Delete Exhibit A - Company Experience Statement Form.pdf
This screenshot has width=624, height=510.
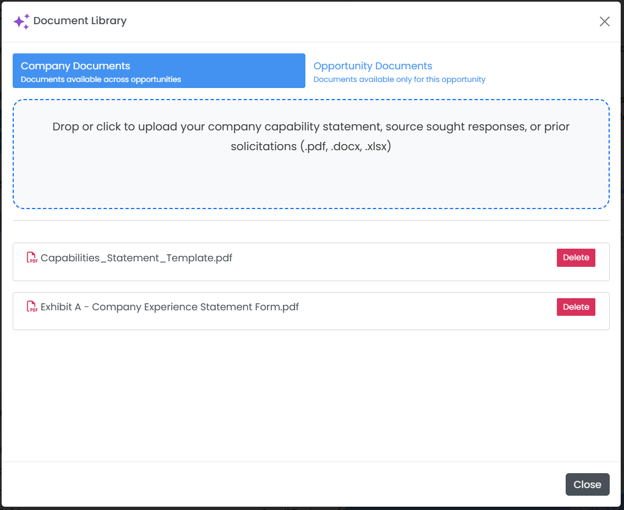point(575,307)
